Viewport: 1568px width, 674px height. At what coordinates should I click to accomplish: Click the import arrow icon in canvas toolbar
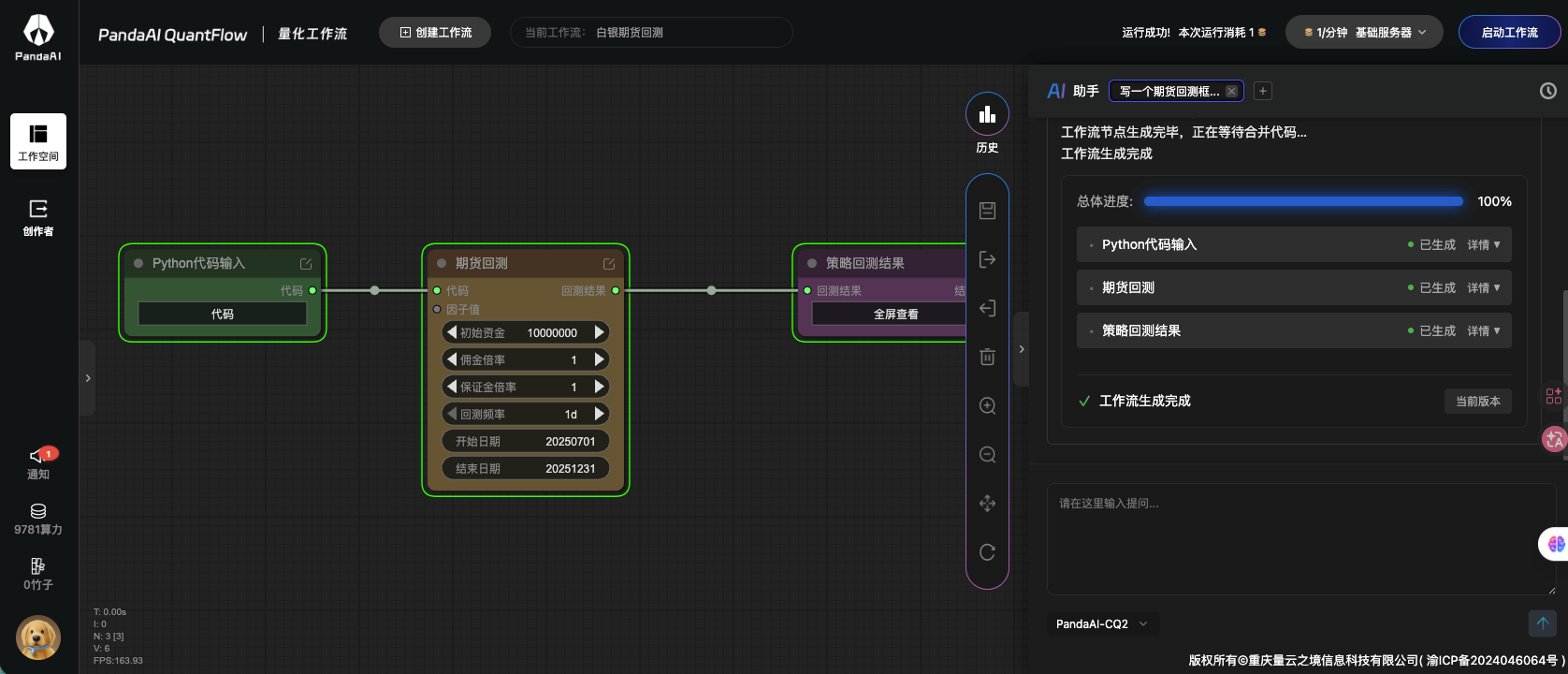(x=987, y=308)
